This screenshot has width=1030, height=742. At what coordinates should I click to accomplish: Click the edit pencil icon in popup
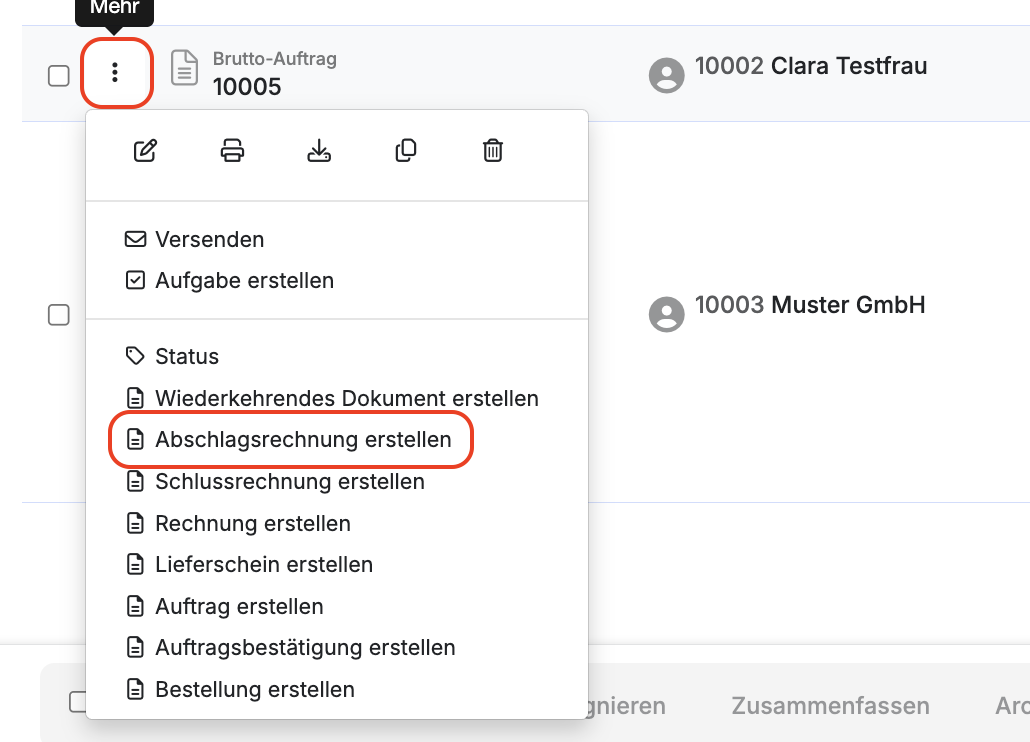click(x=145, y=151)
